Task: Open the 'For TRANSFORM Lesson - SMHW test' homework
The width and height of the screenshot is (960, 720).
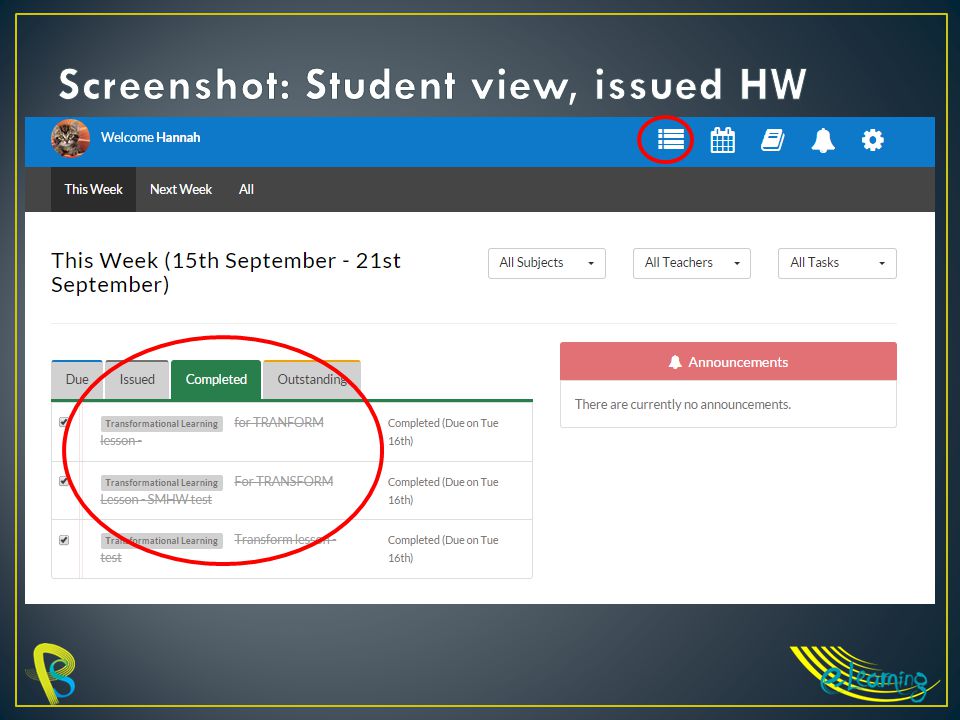Action: (x=217, y=490)
